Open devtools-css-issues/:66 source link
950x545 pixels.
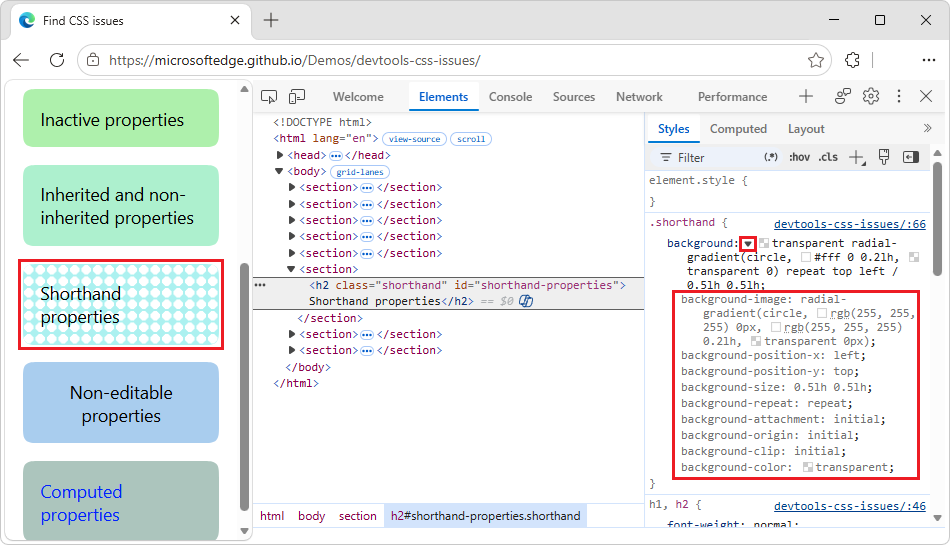tap(849, 224)
